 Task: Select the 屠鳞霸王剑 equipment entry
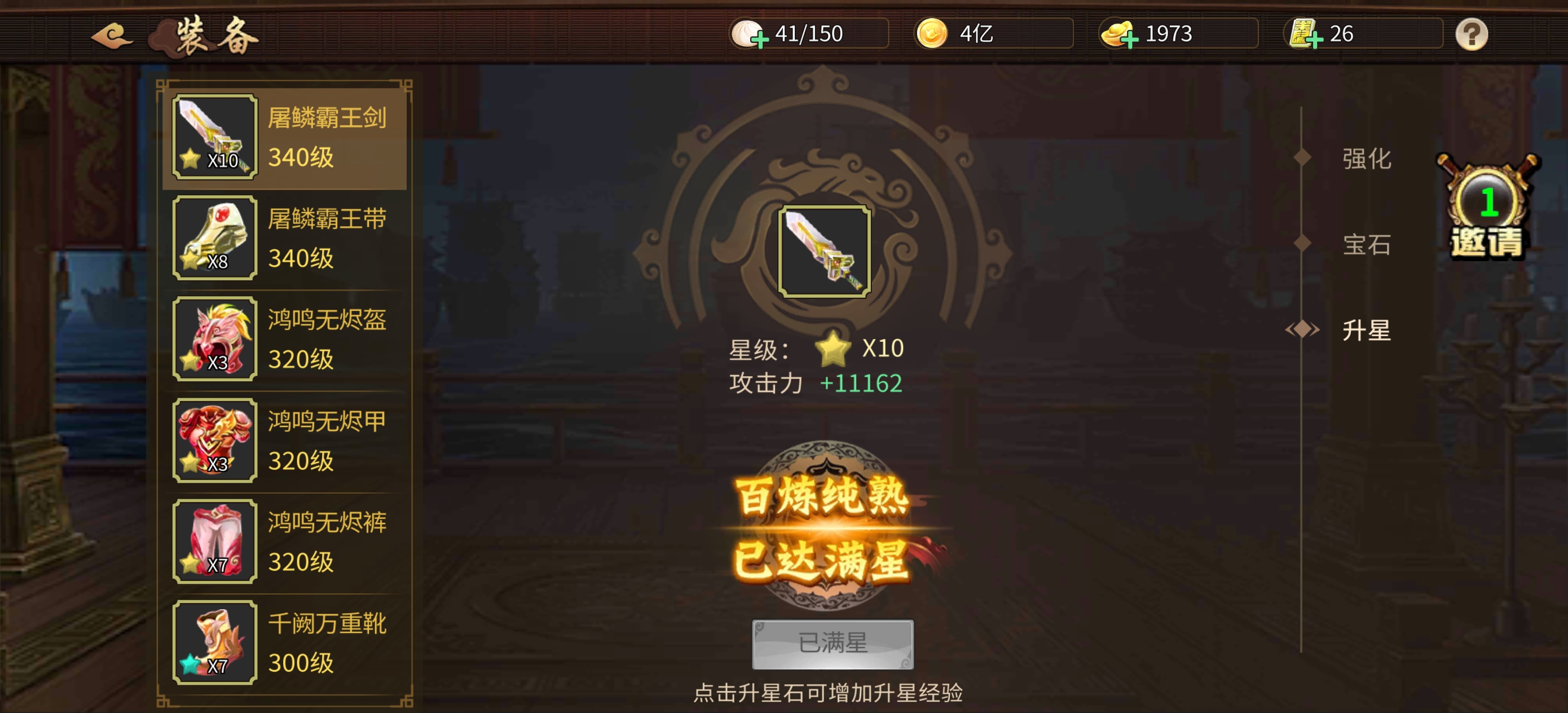pyautogui.click(x=284, y=138)
